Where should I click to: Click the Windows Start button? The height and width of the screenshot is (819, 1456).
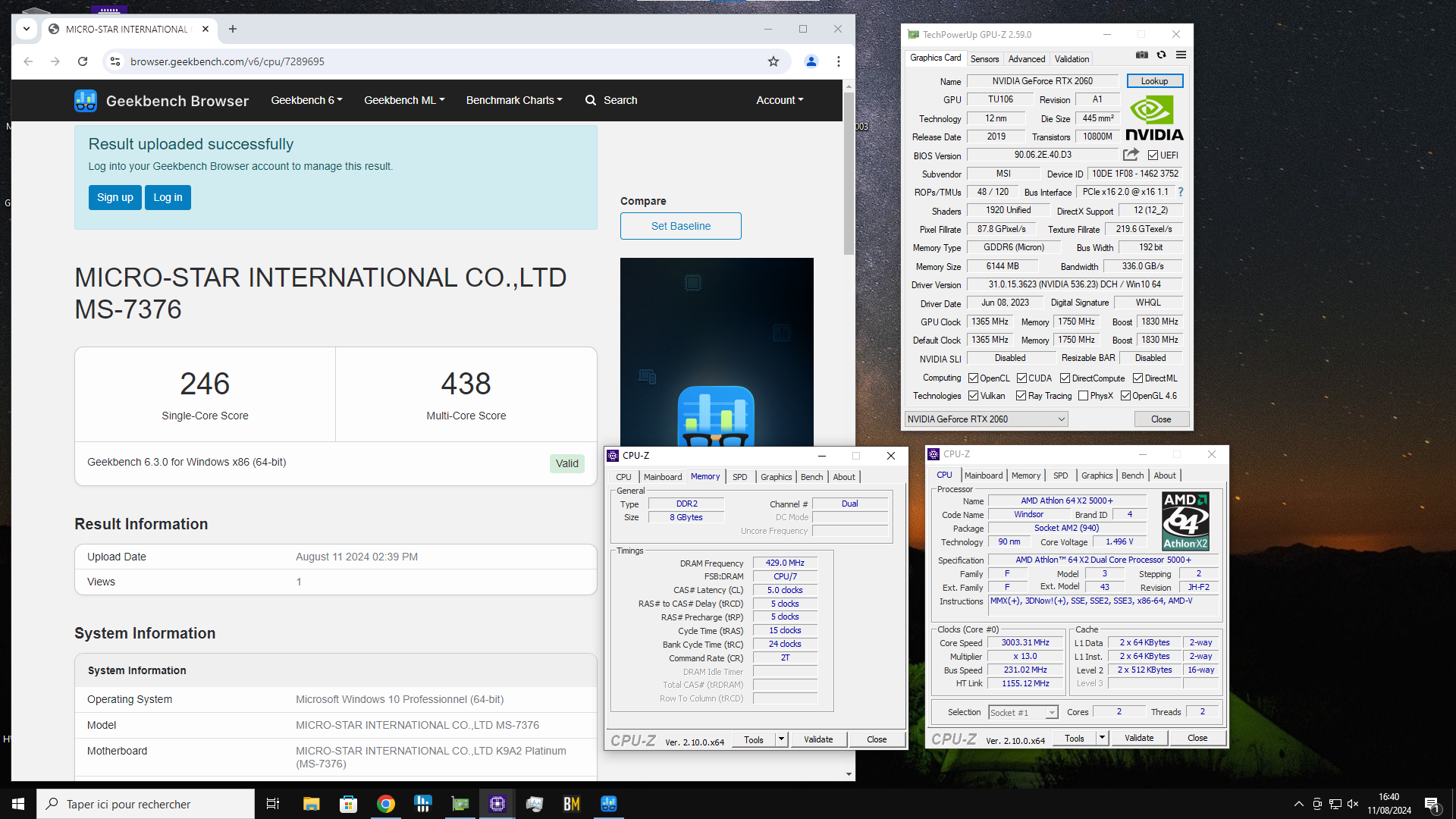(x=18, y=804)
